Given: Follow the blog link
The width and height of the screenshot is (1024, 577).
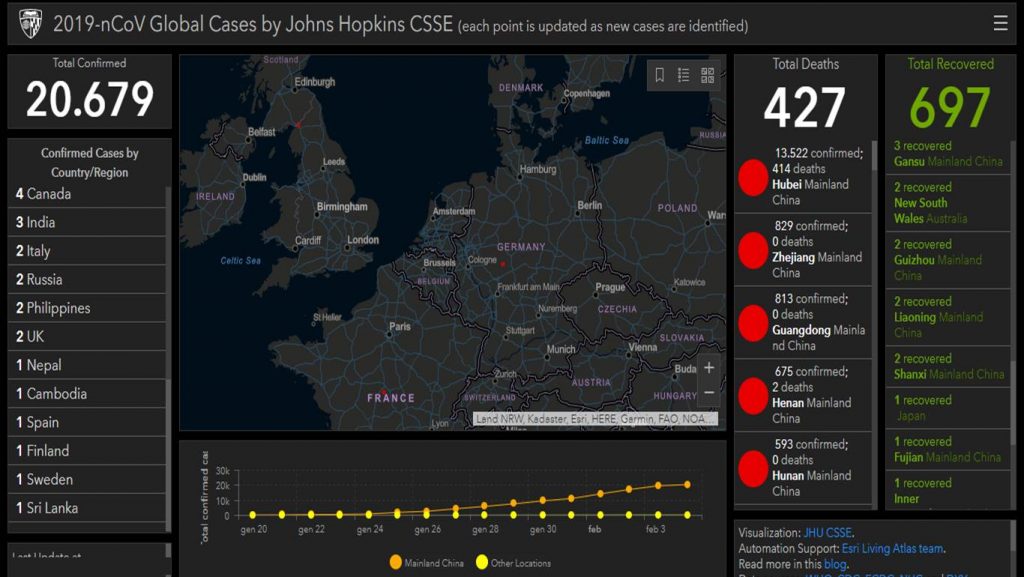Looking at the screenshot, I should [x=835, y=564].
